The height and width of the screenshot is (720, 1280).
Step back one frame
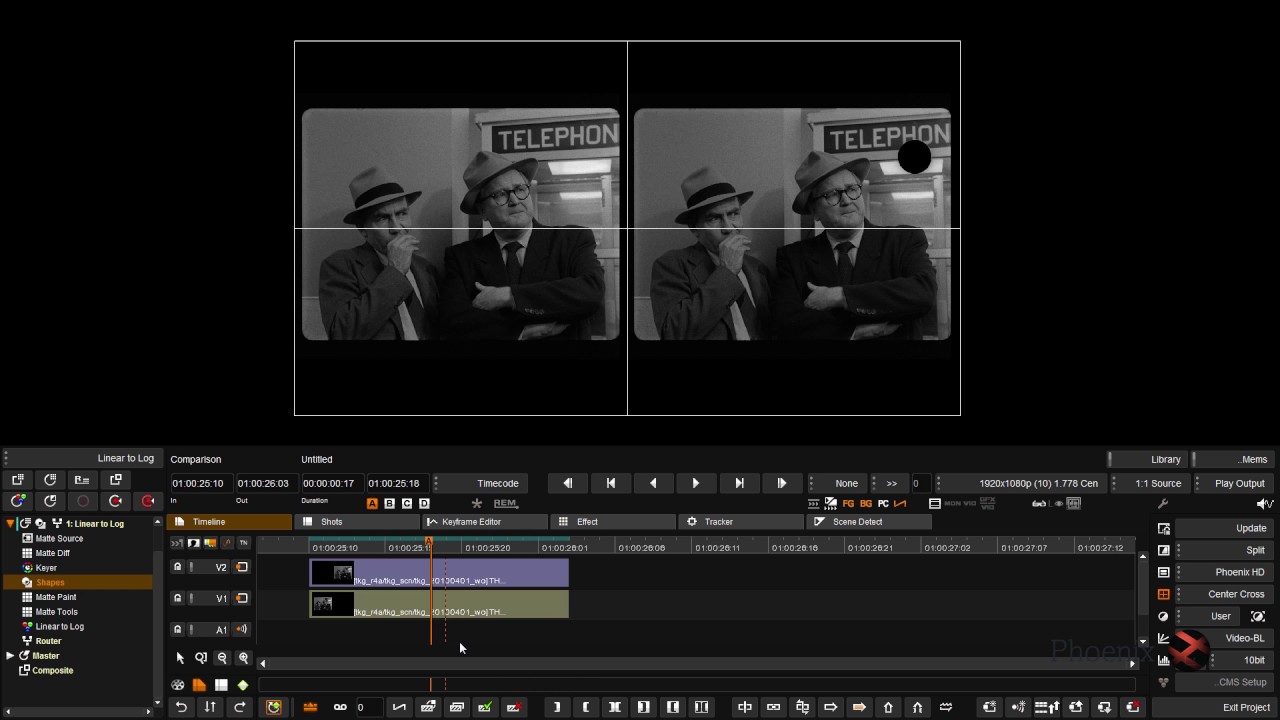pyautogui.click(x=567, y=483)
